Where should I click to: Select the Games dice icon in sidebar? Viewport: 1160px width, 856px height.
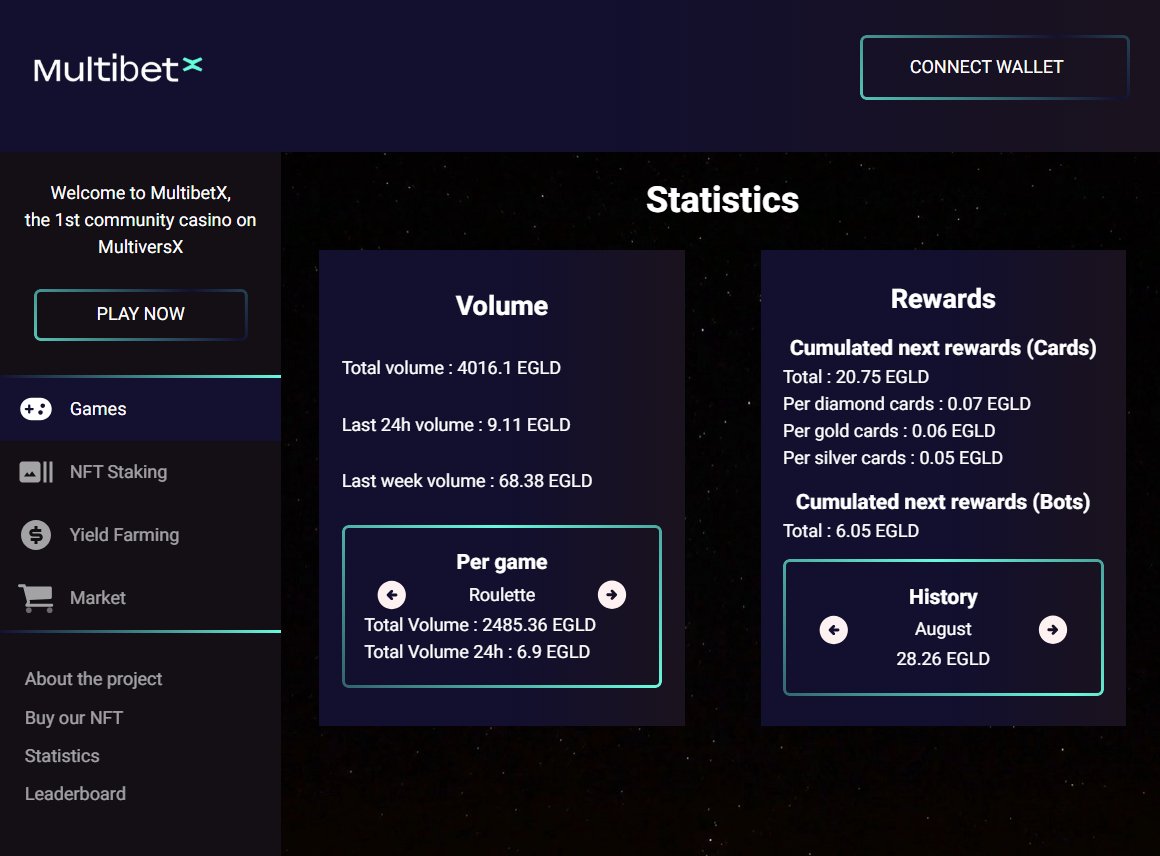[35, 409]
